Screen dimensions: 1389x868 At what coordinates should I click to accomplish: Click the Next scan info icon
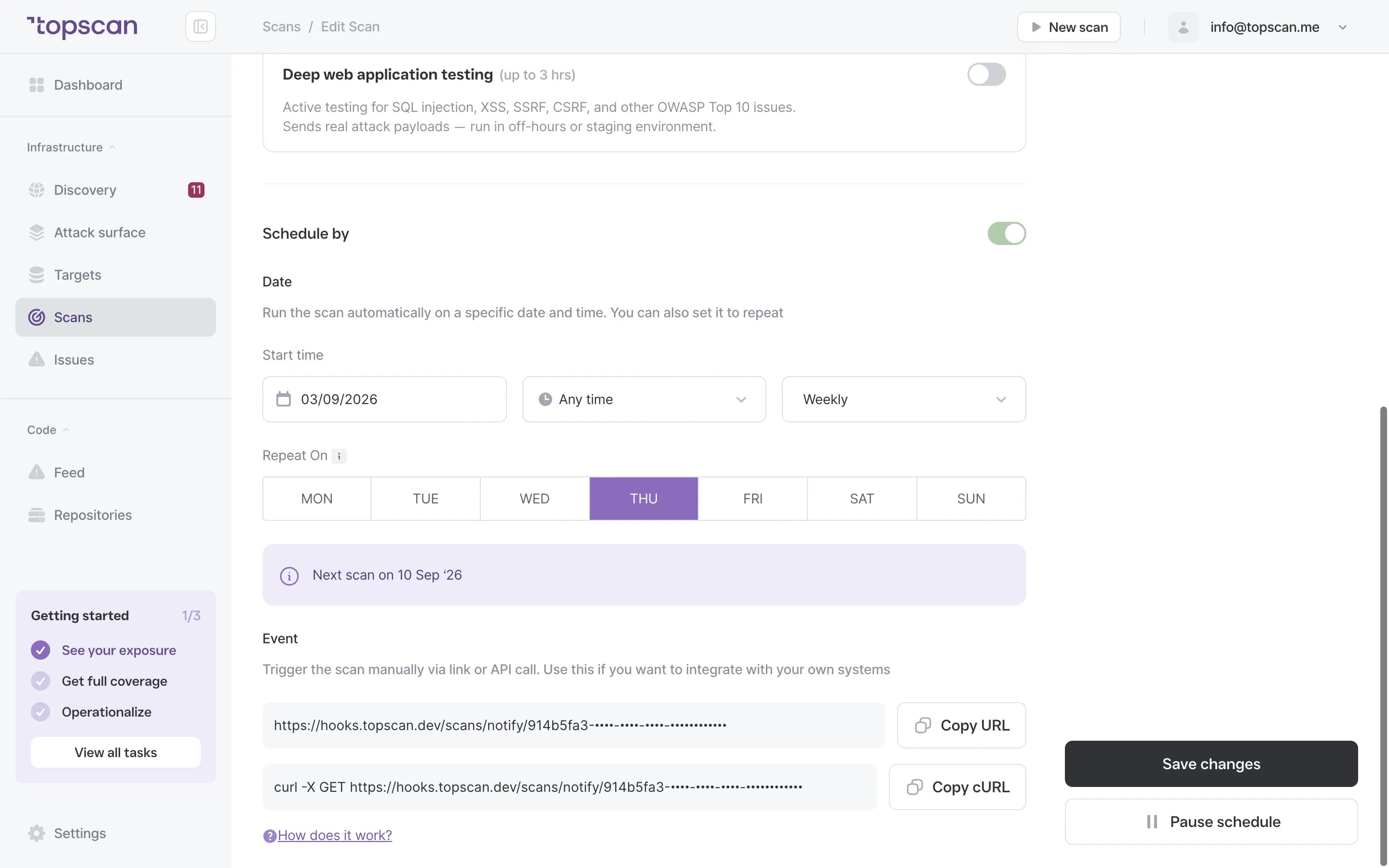pyautogui.click(x=289, y=576)
